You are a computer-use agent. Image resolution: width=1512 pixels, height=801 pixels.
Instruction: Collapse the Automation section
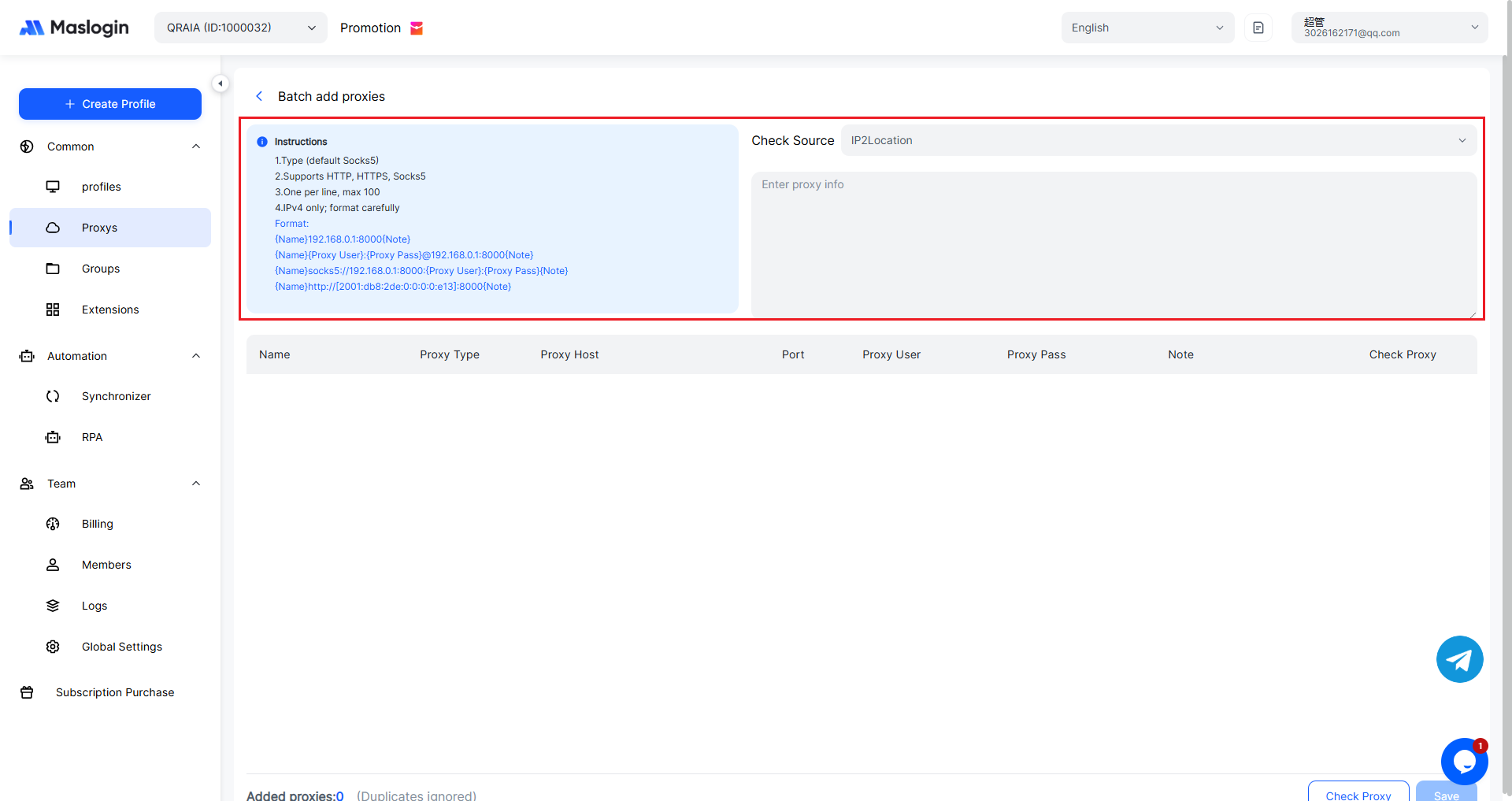tap(196, 356)
